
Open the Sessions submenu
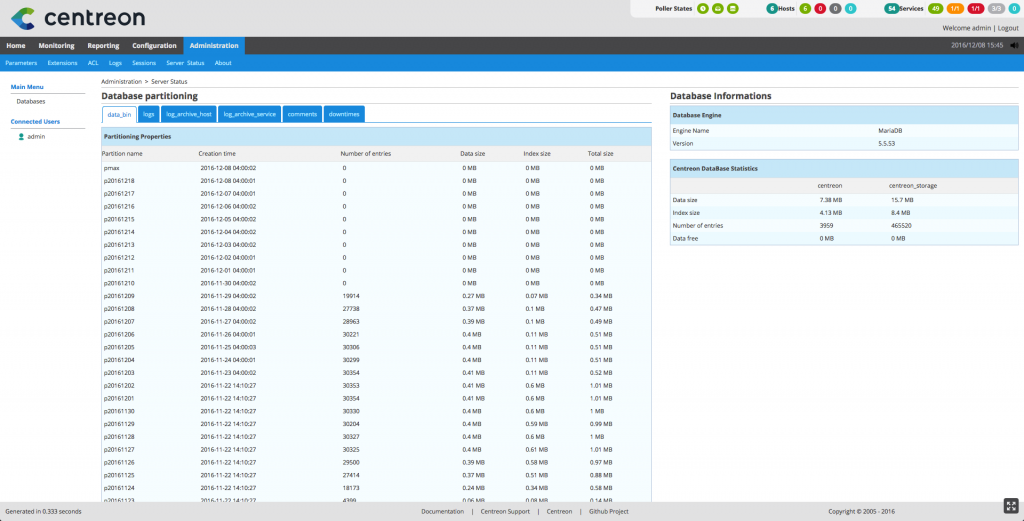[x=144, y=63]
